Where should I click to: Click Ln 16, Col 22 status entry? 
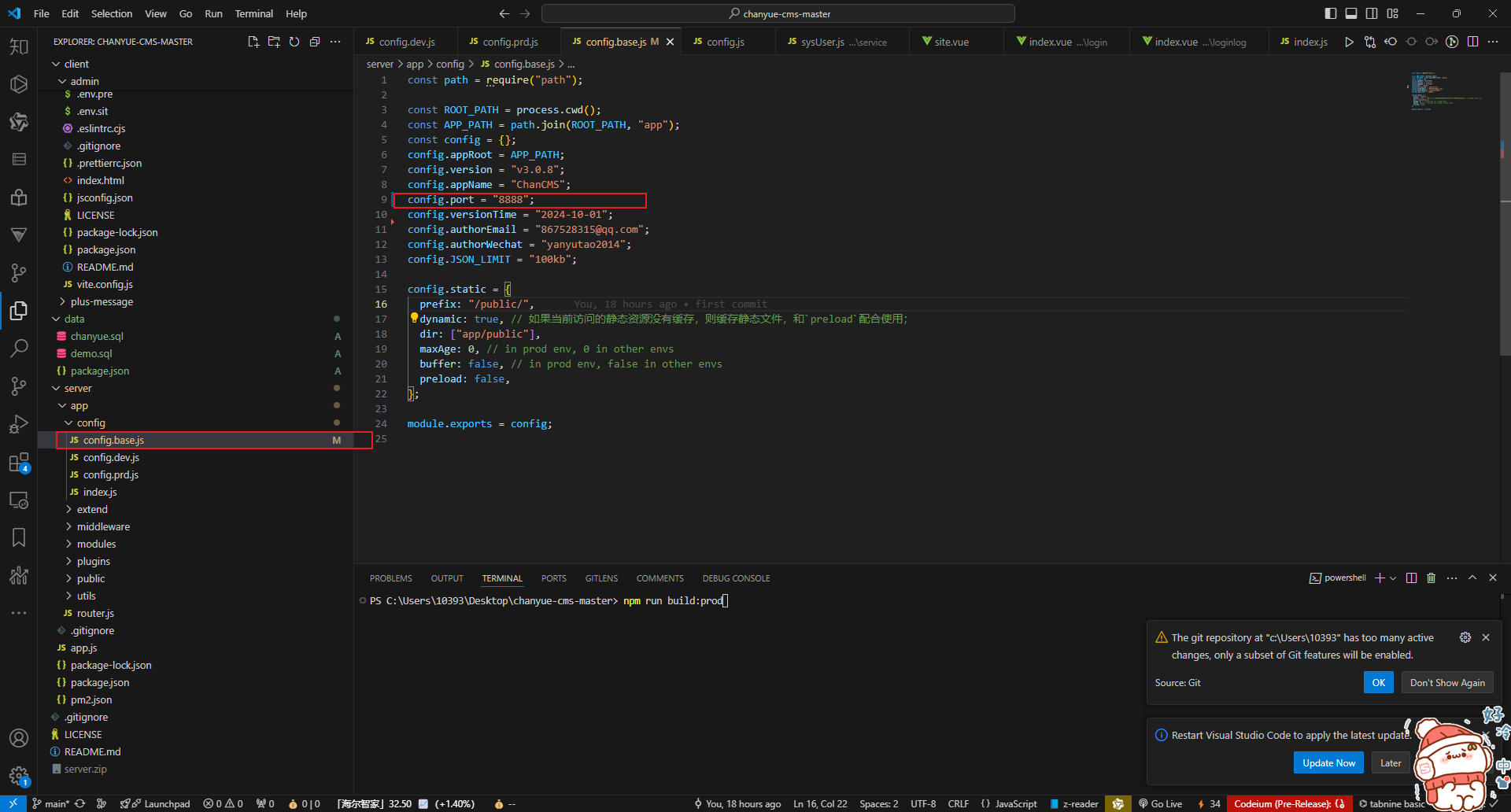pyautogui.click(x=820, y=803)
